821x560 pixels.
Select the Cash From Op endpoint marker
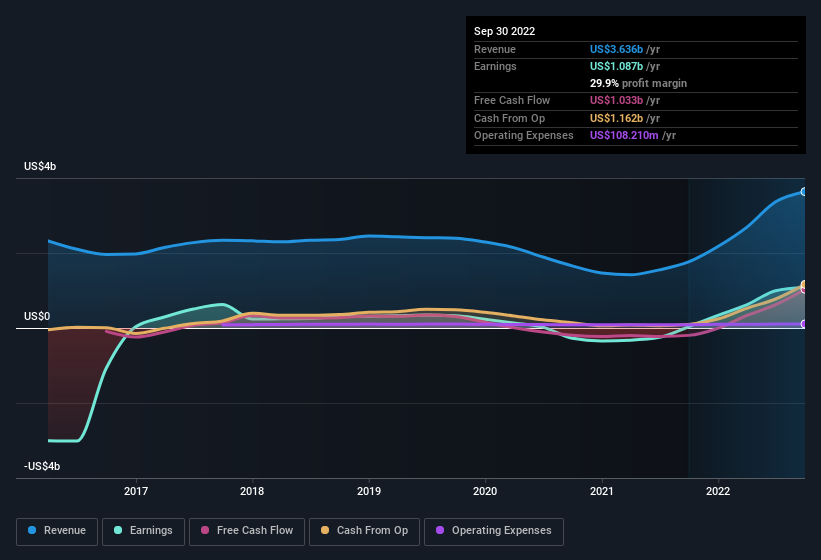[804, 285]
